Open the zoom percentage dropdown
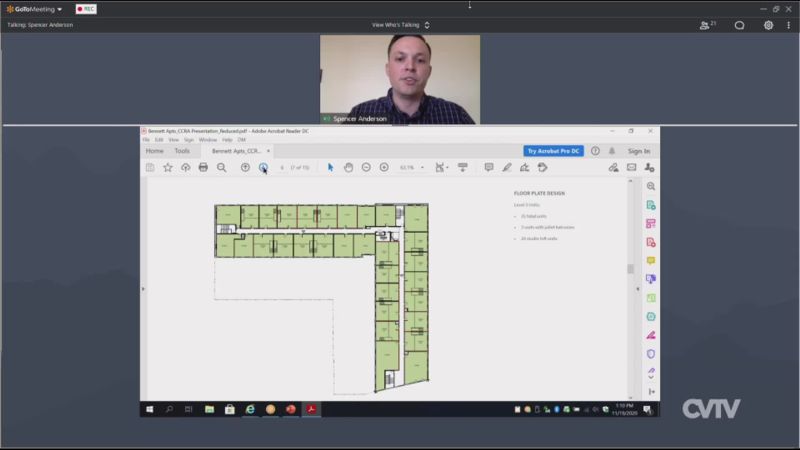This screenshot has width=800, height=450. [x=412, y=167]
